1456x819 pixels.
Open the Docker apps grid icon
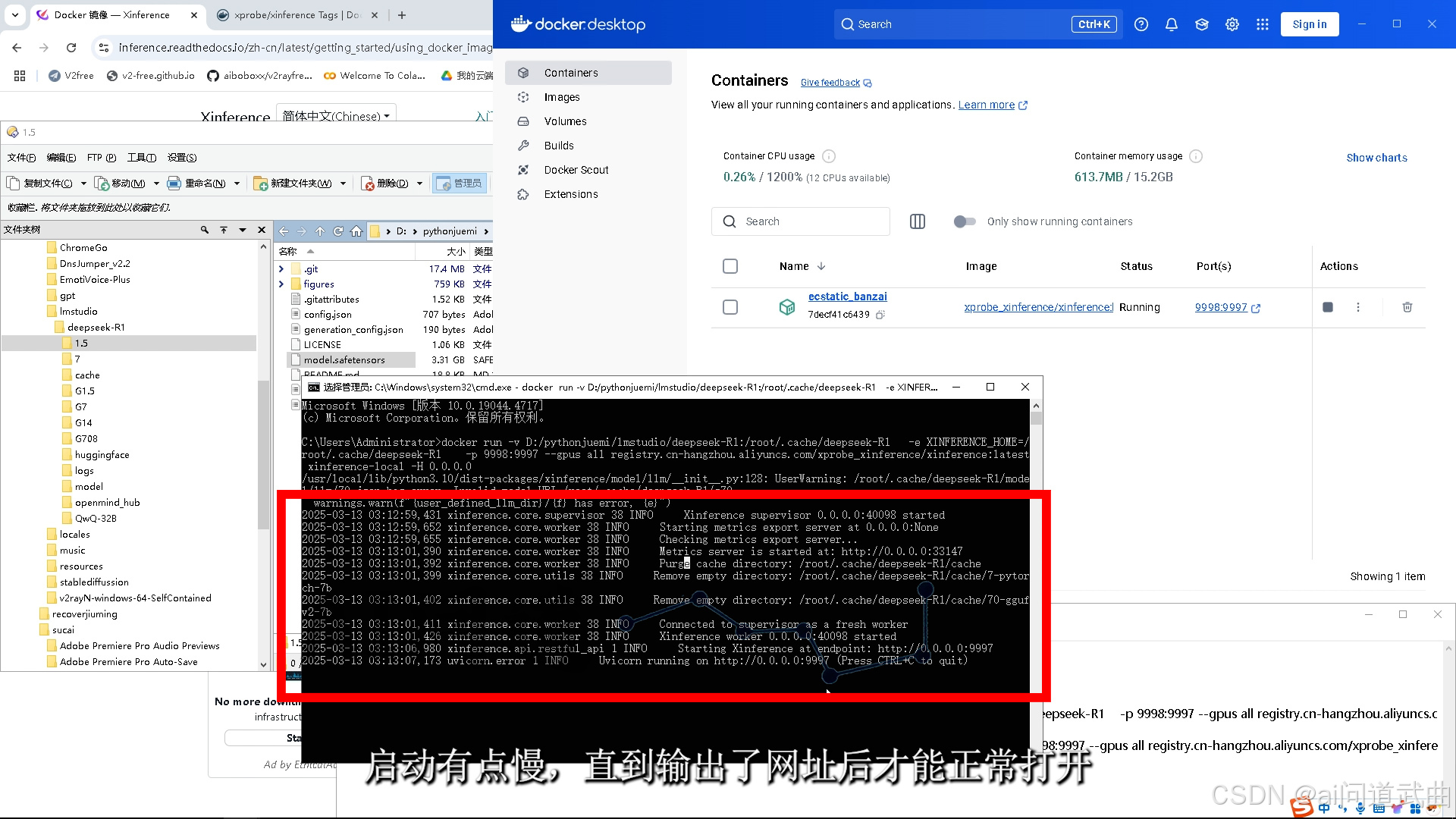coord(1262,24)
